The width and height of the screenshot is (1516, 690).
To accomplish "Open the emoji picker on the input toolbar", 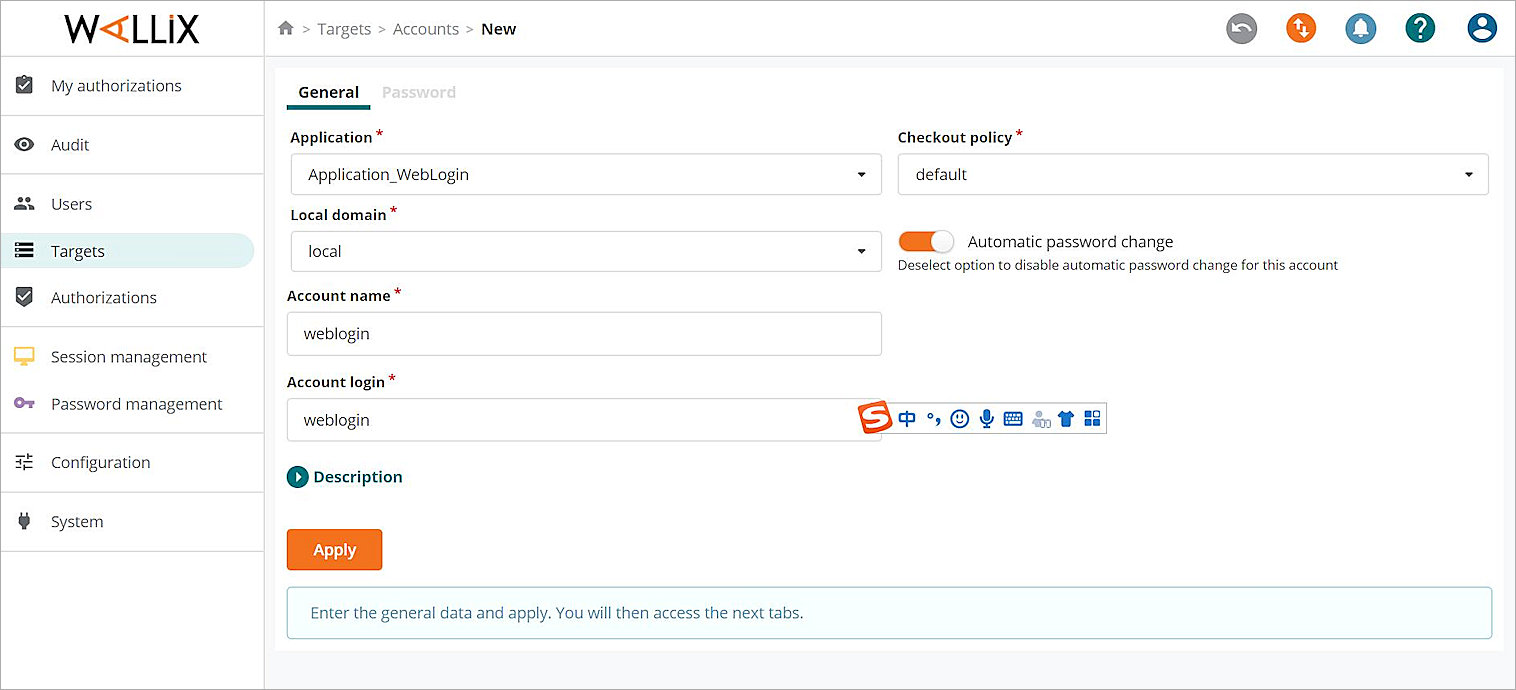I will click(959, 419).
